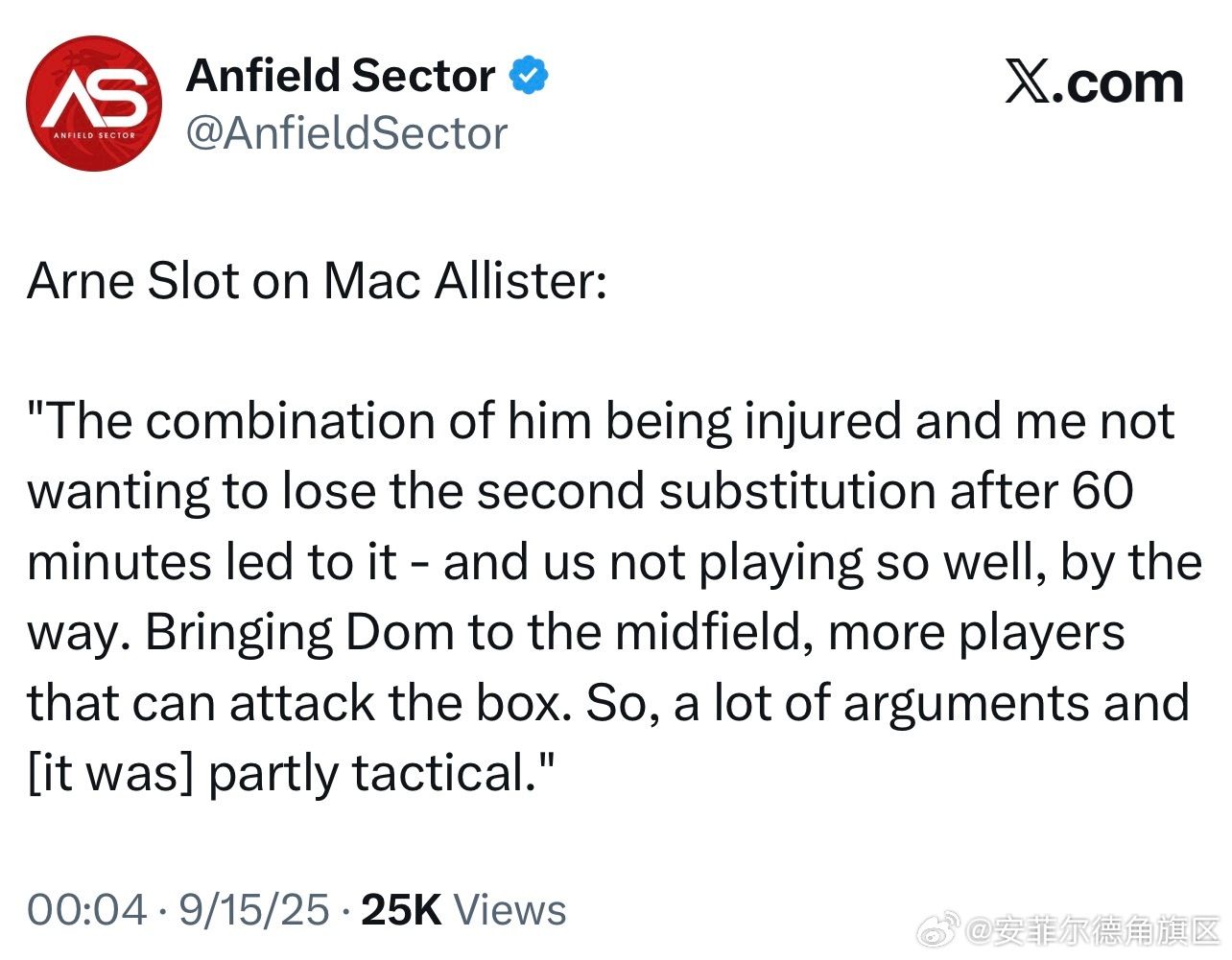Image resolution: width=1232 pixels, height=960 pixels.
Task: Click the 00:04 post timestamp
Action: click(87, 910)
